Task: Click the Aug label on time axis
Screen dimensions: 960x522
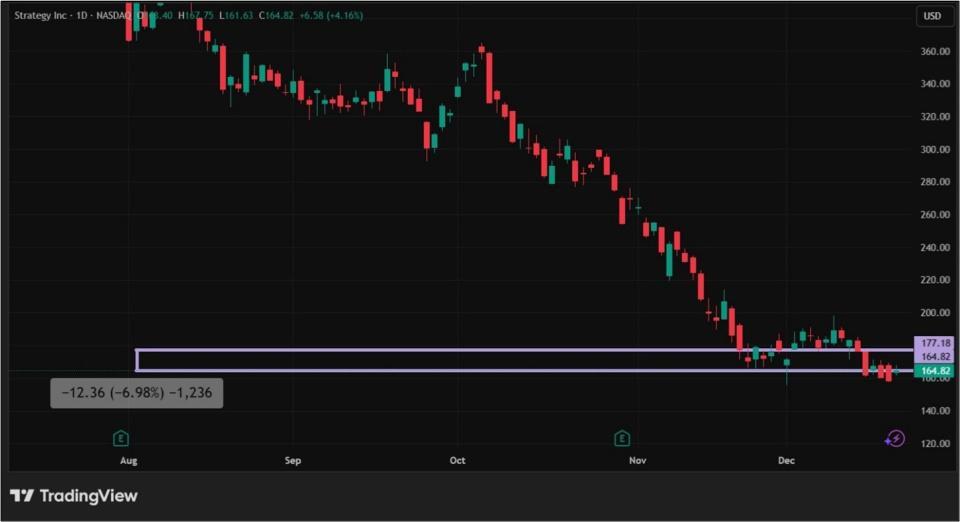Action: 128,461
